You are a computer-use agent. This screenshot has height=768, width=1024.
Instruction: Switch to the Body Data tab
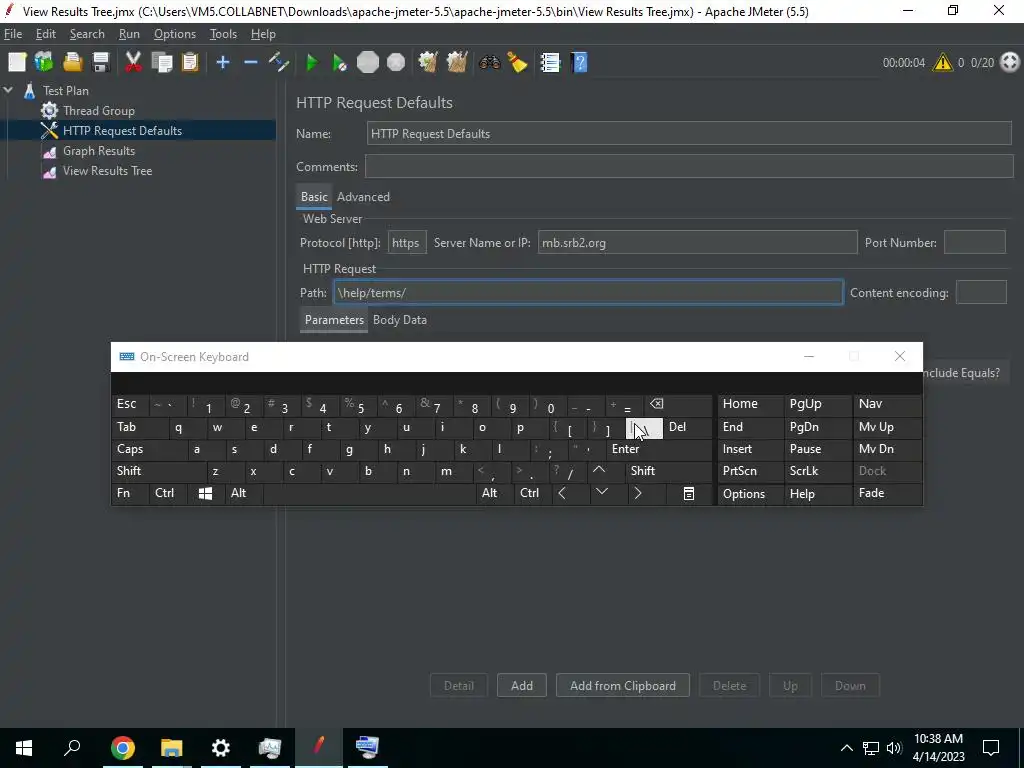pyautogui.click(x=400, y=320)
